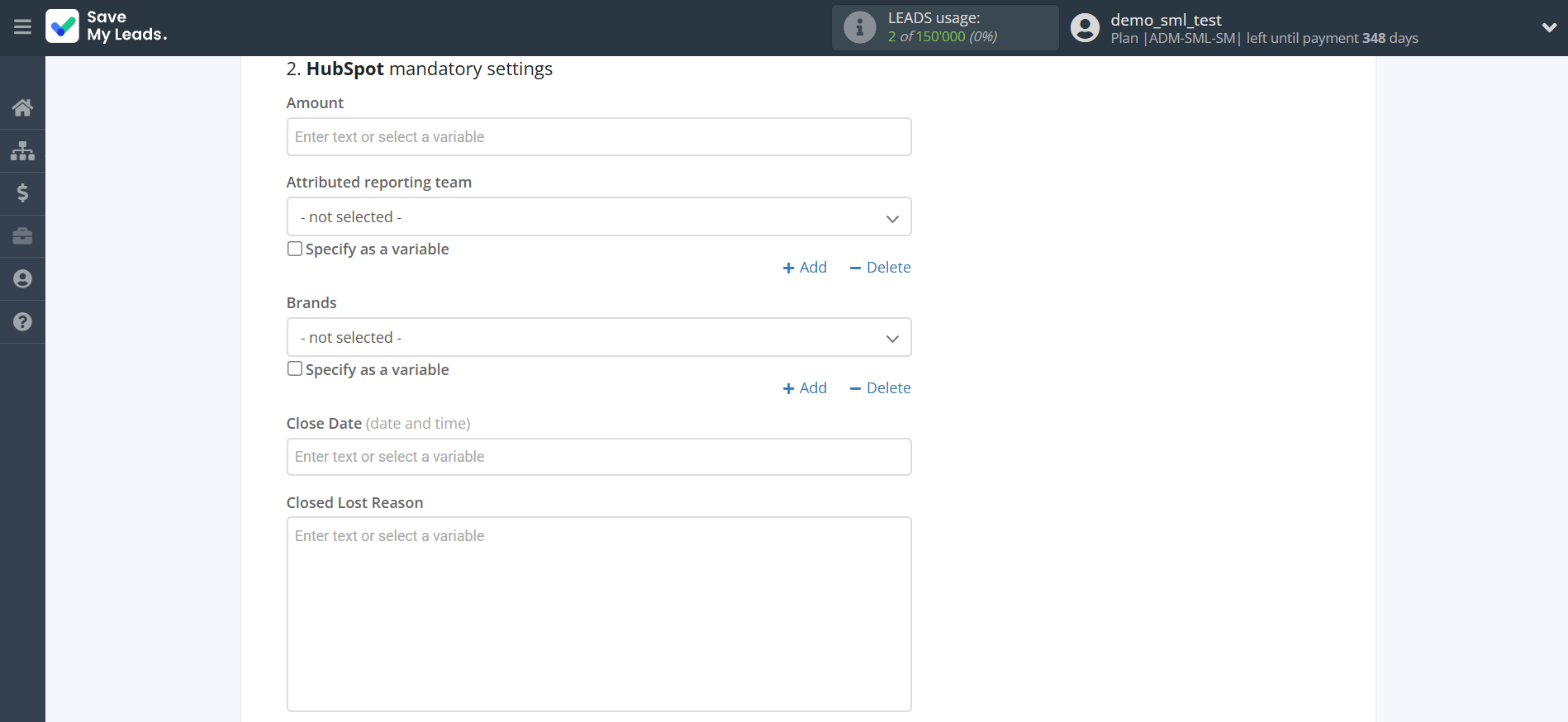
Task: Click Delete under Attributed reporting team
Action: coord(880,268)
